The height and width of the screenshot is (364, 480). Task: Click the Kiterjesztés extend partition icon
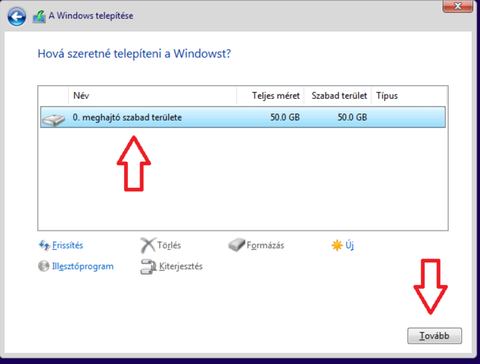click(148, 267)
